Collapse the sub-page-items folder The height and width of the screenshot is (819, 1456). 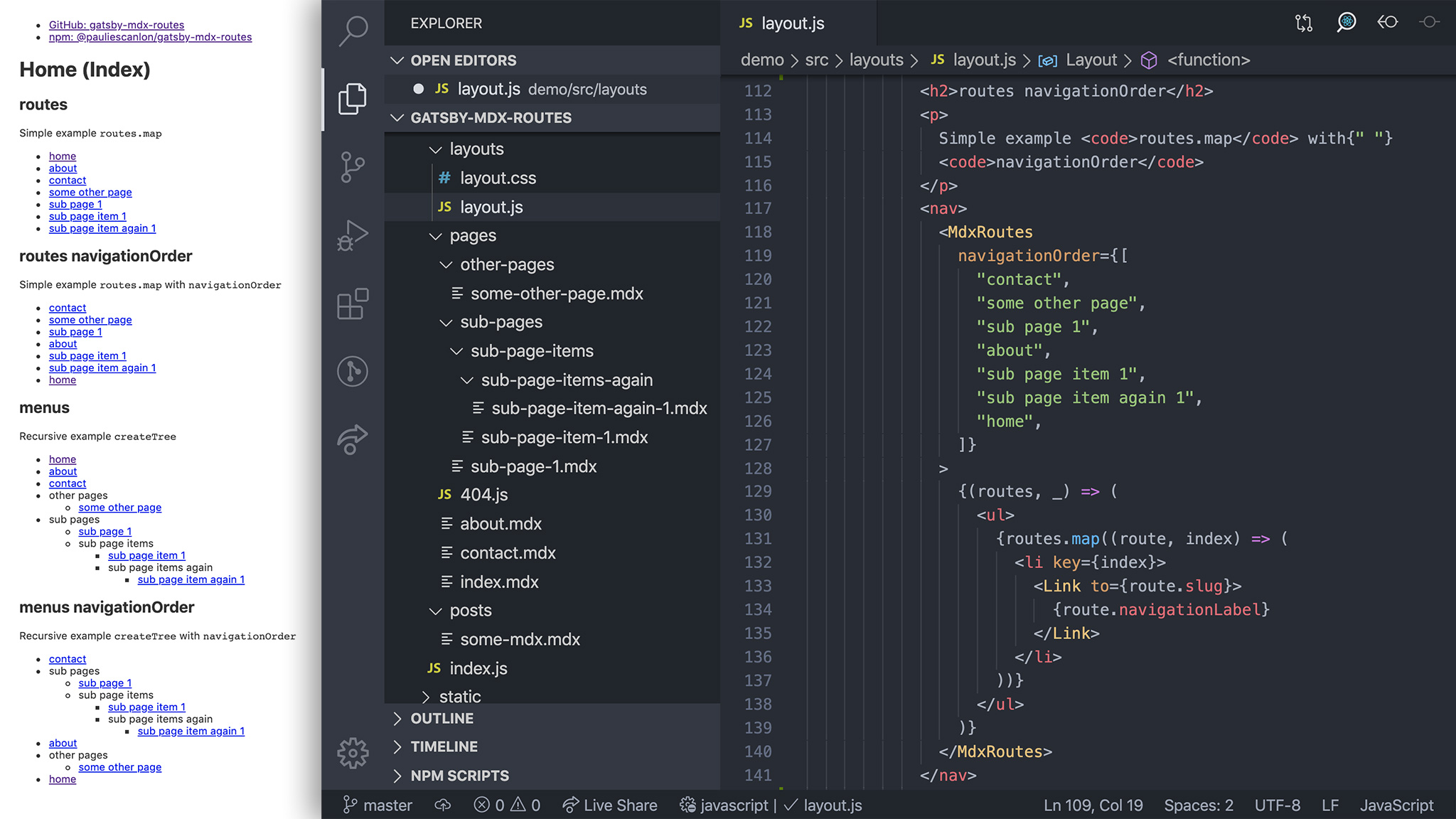tap(552, 351)
